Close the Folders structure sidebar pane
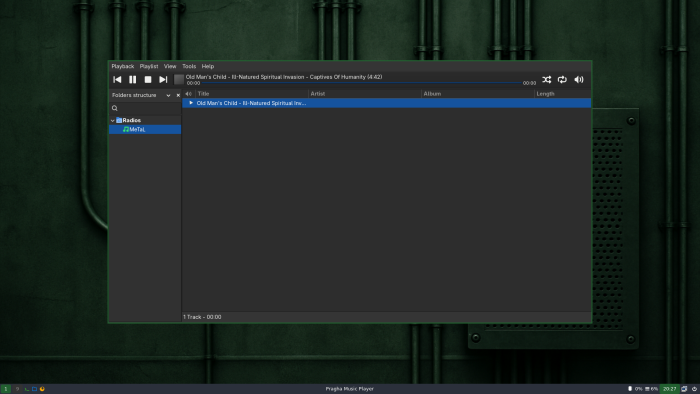 click(178, 95)
